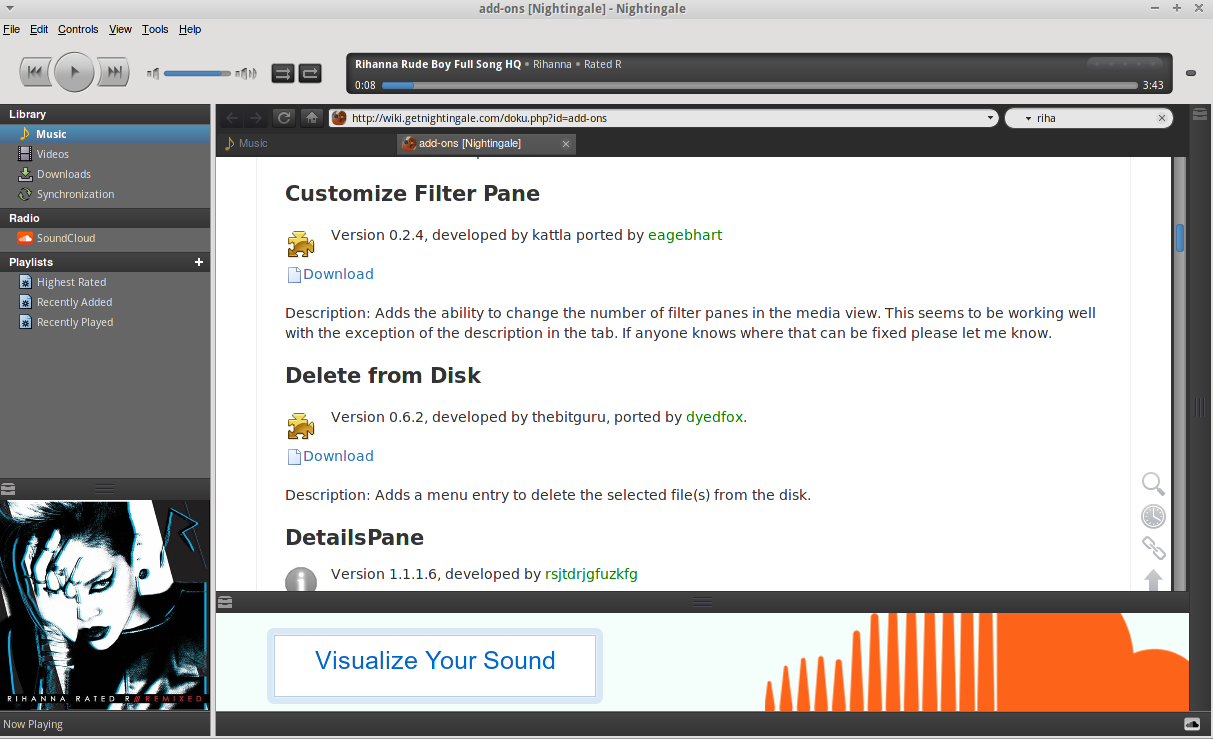The image size is (1213, 739).
Task: Download the Customize Filter Pane add-on
Action: click(x=338, y=274)
